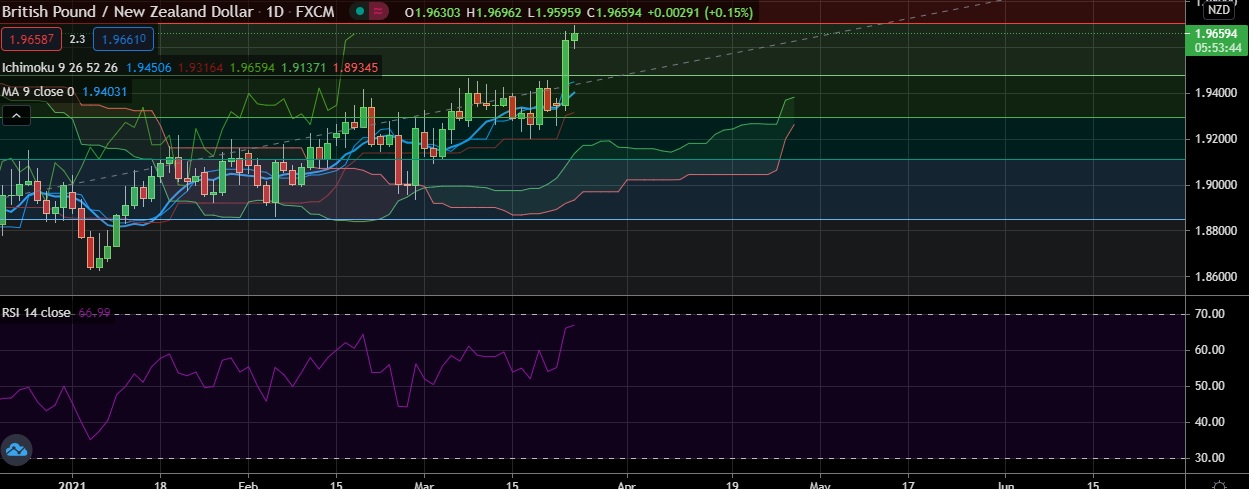Select the RSI 14 close legend
The height and width of the screenshot is (489, 1249).
[36, 313]
